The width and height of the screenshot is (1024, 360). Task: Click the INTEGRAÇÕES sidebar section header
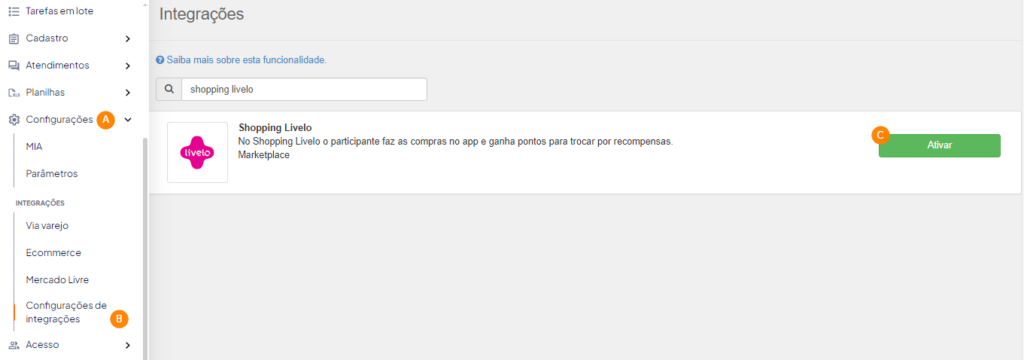40,203
